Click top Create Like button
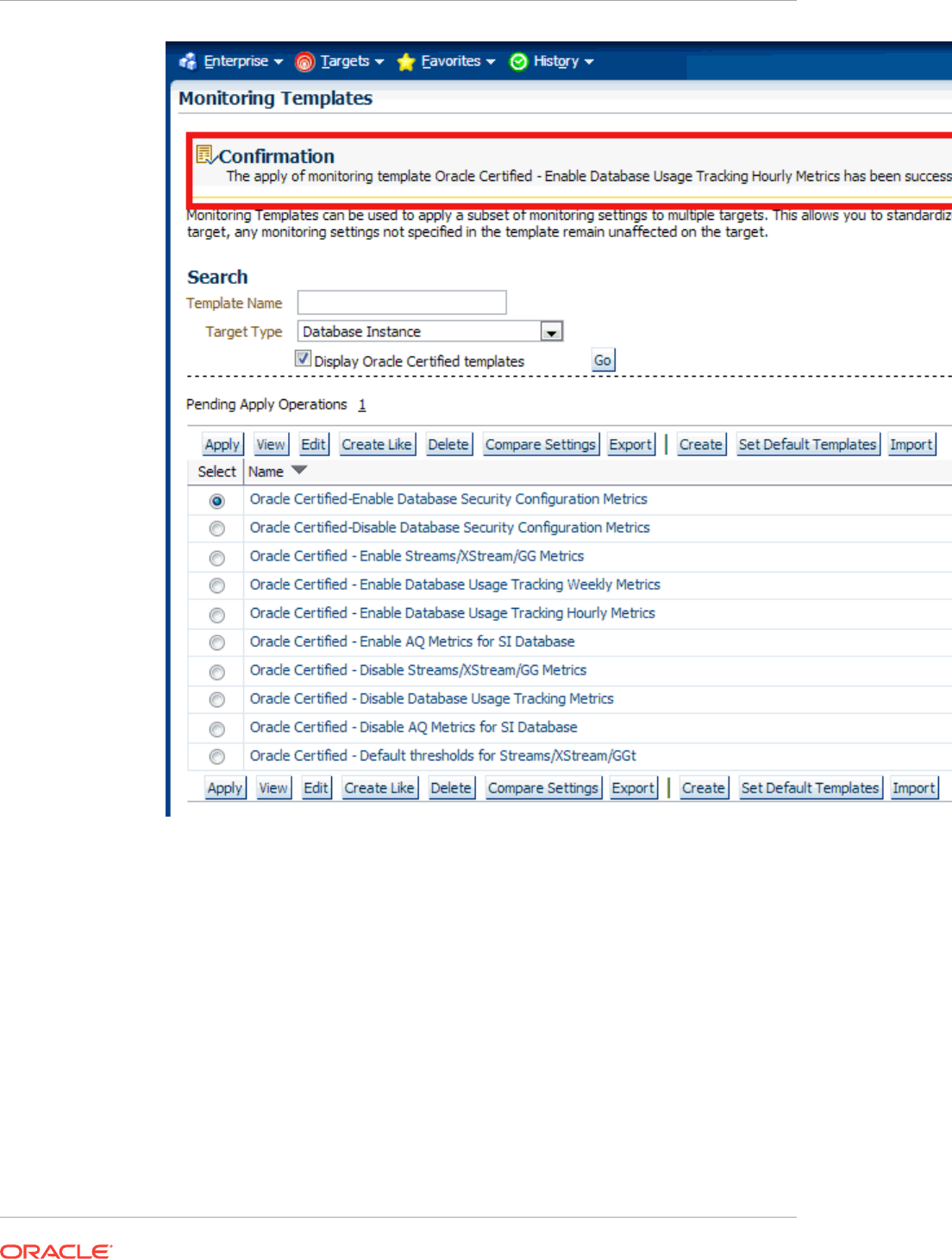Screen dimensions: 952x1259 click(377, 444)
